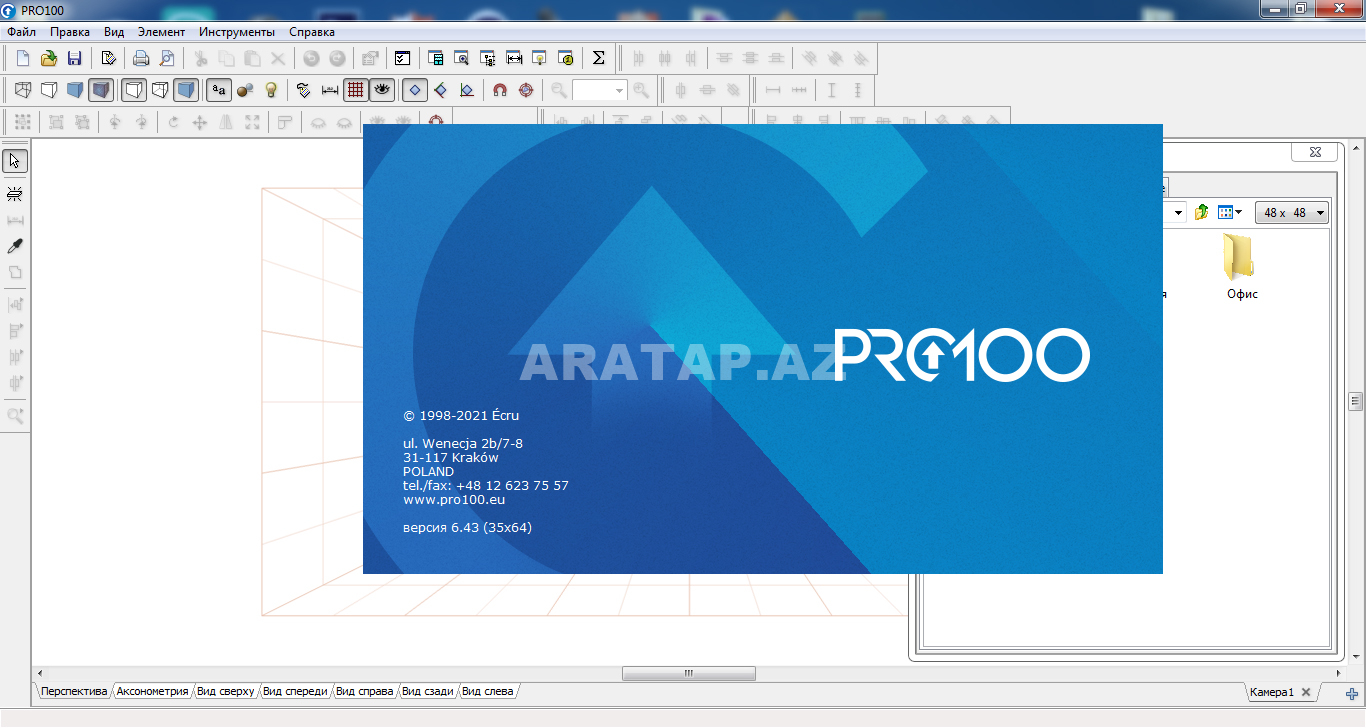1366x728 pixels.
Task: Toggle the eye visibility button
Action: click(382, 90)
